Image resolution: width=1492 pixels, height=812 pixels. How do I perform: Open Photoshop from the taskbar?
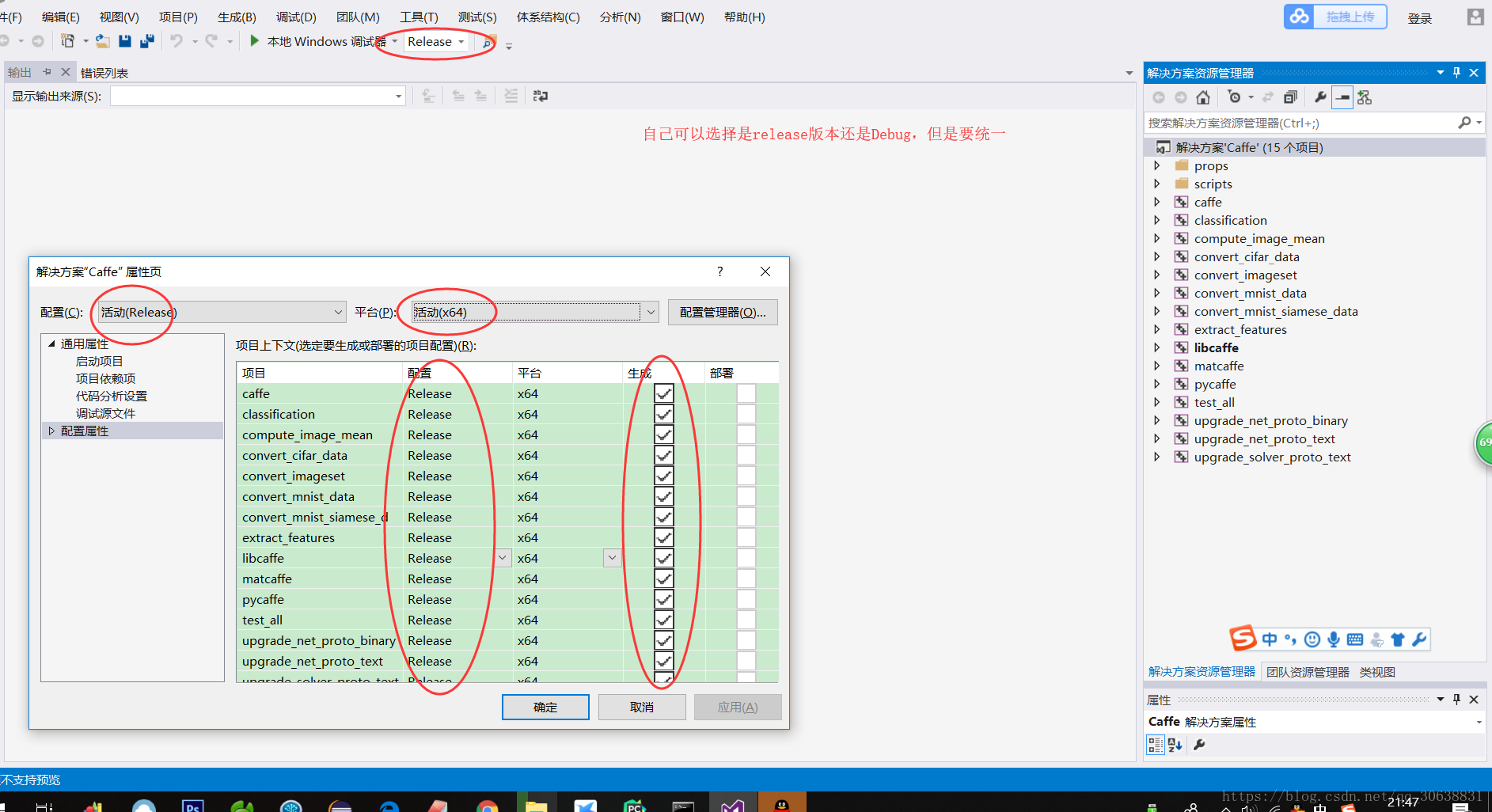point(192,806)
